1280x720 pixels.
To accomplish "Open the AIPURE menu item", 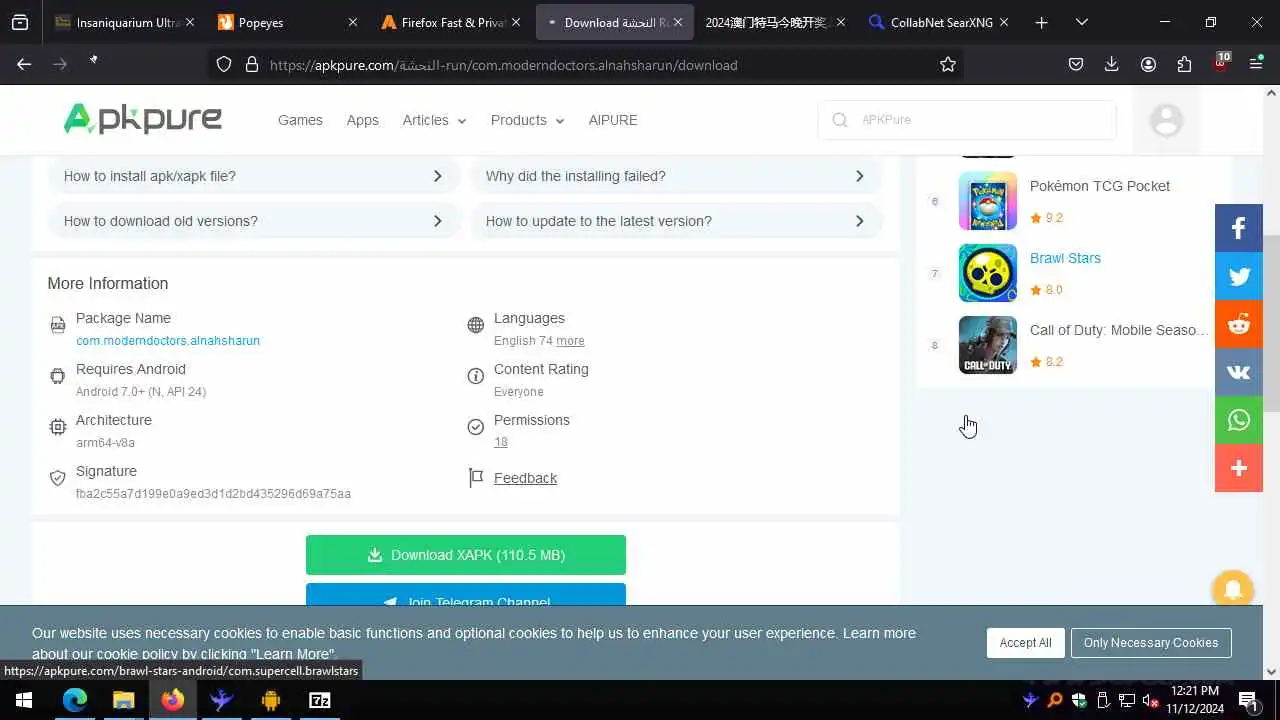I will click(x=613, y=120).
